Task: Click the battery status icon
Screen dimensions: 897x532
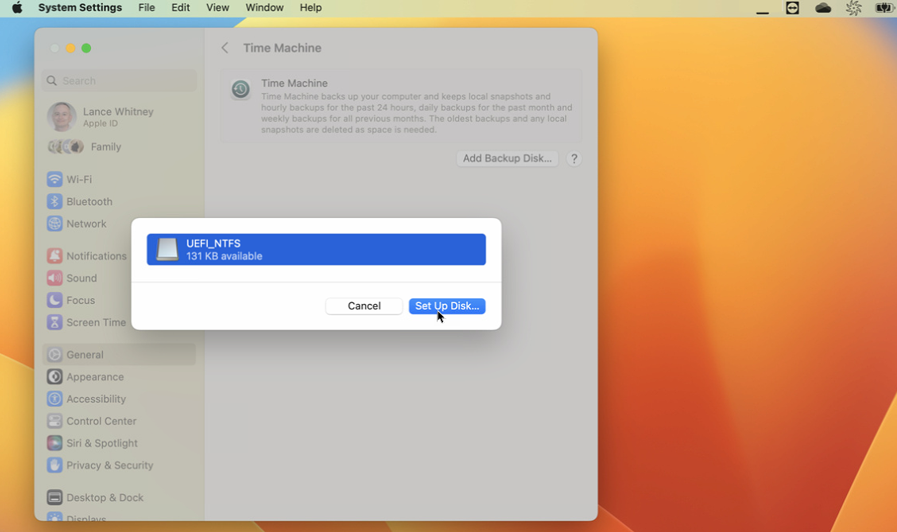Action: click(x=884, y=8)
